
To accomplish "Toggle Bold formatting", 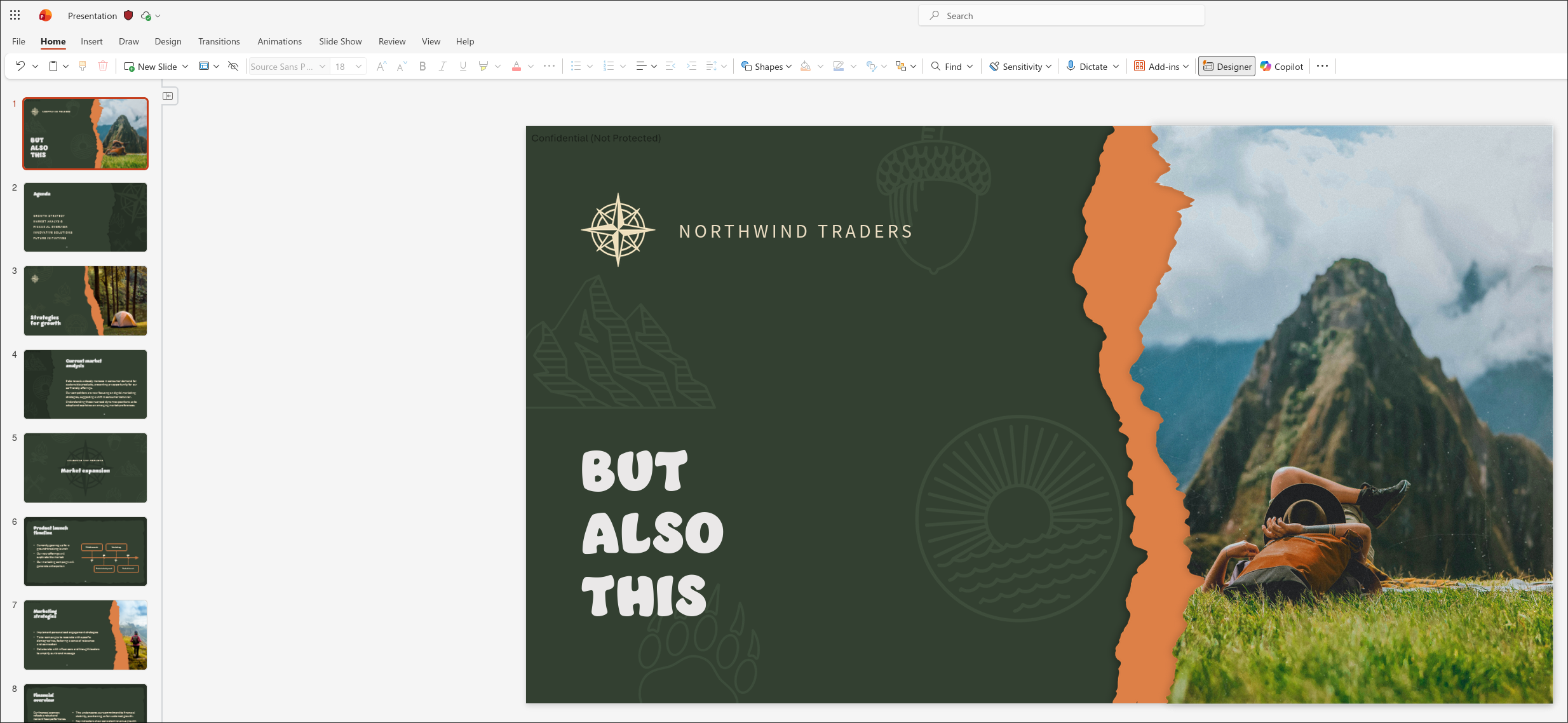I will 422,66.
